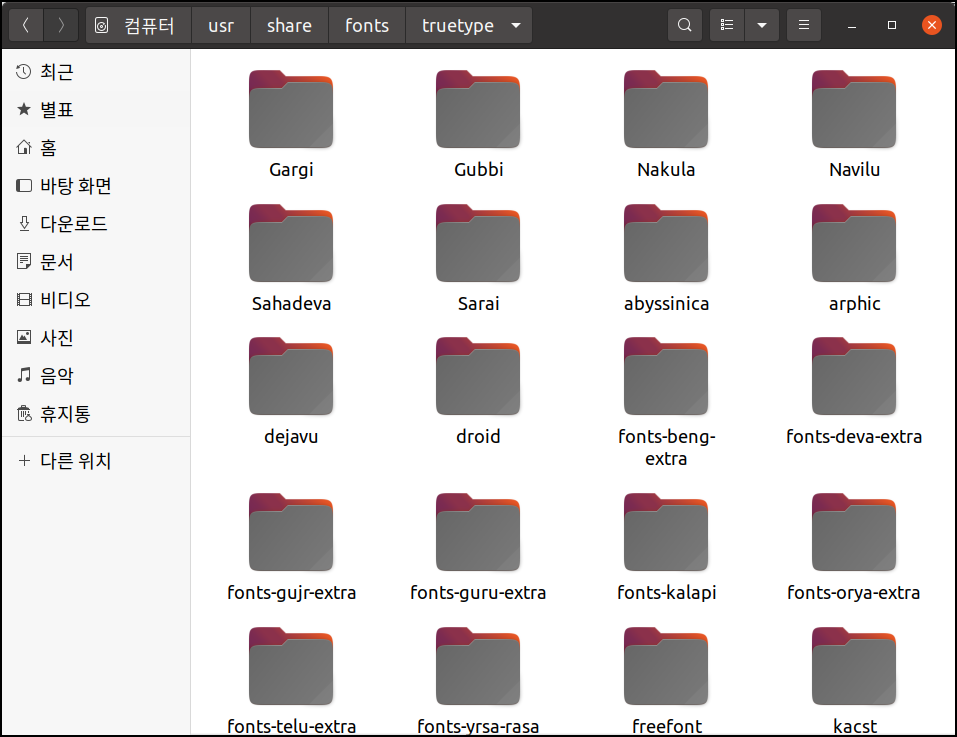Viewport: 957px width, 737px height.
Task: Select the fonts-guru-extra folder icon
Action: pyautogui.click(x=478, y=532)
